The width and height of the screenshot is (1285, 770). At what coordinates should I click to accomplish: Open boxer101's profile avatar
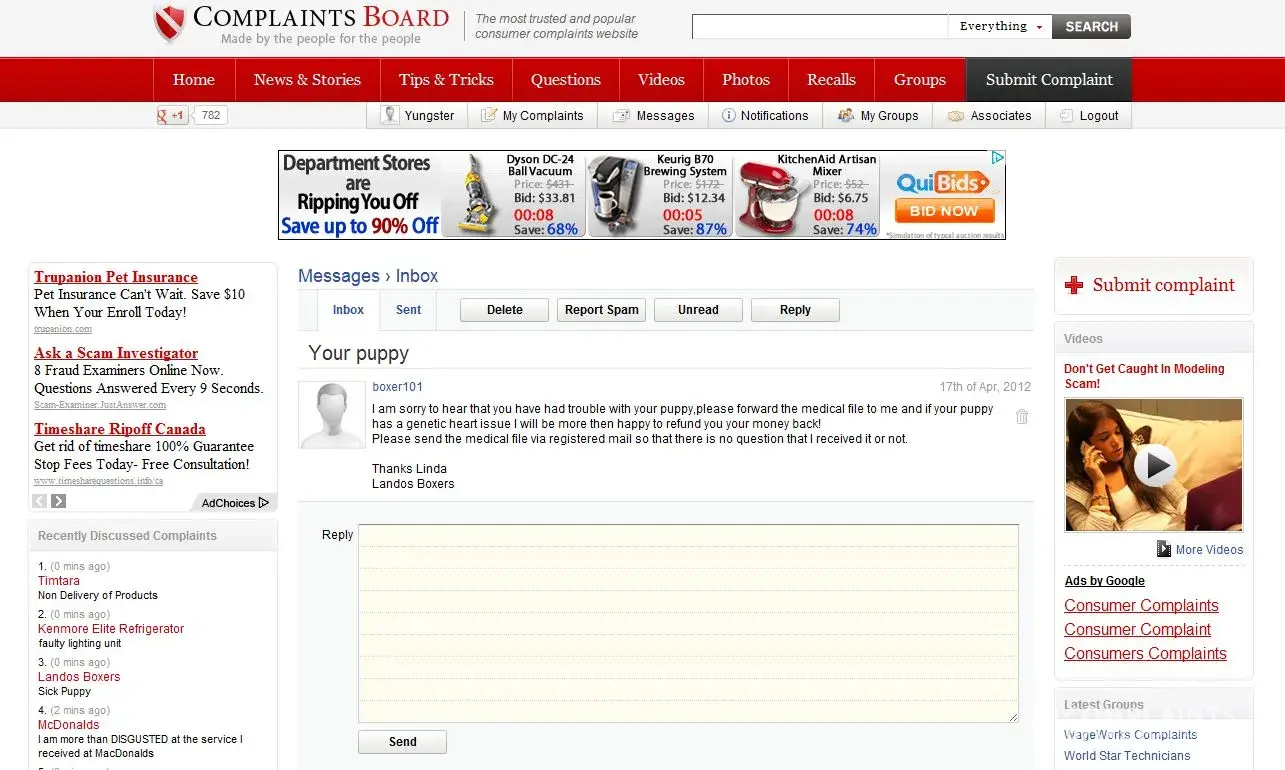332,415
